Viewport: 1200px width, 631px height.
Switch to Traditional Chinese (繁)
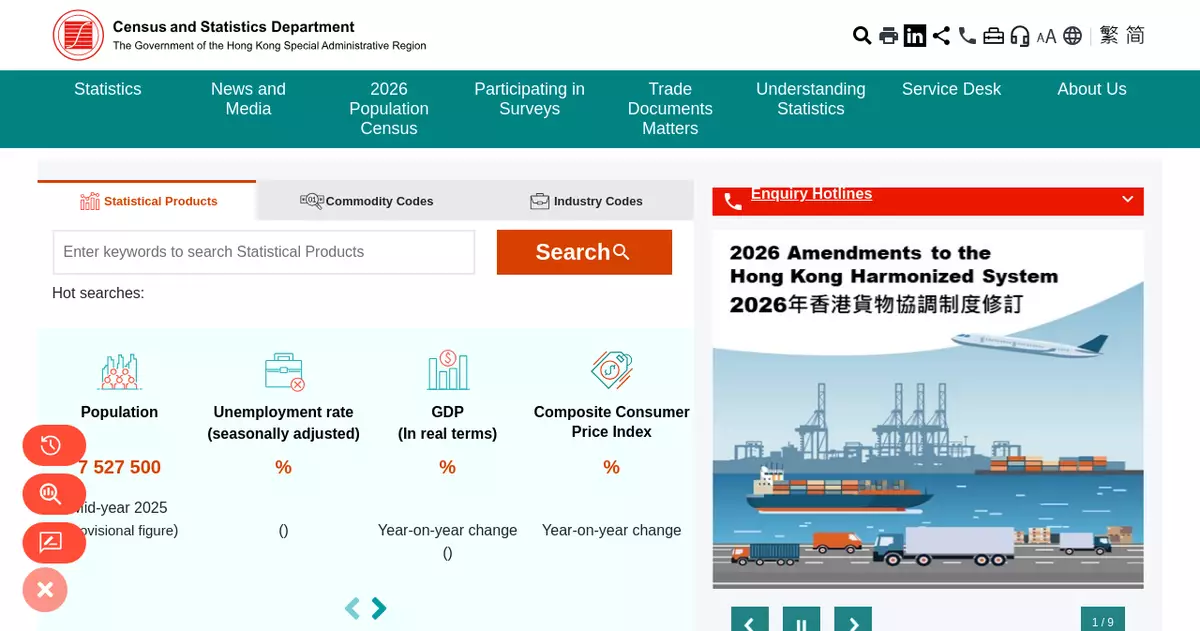1109,36
